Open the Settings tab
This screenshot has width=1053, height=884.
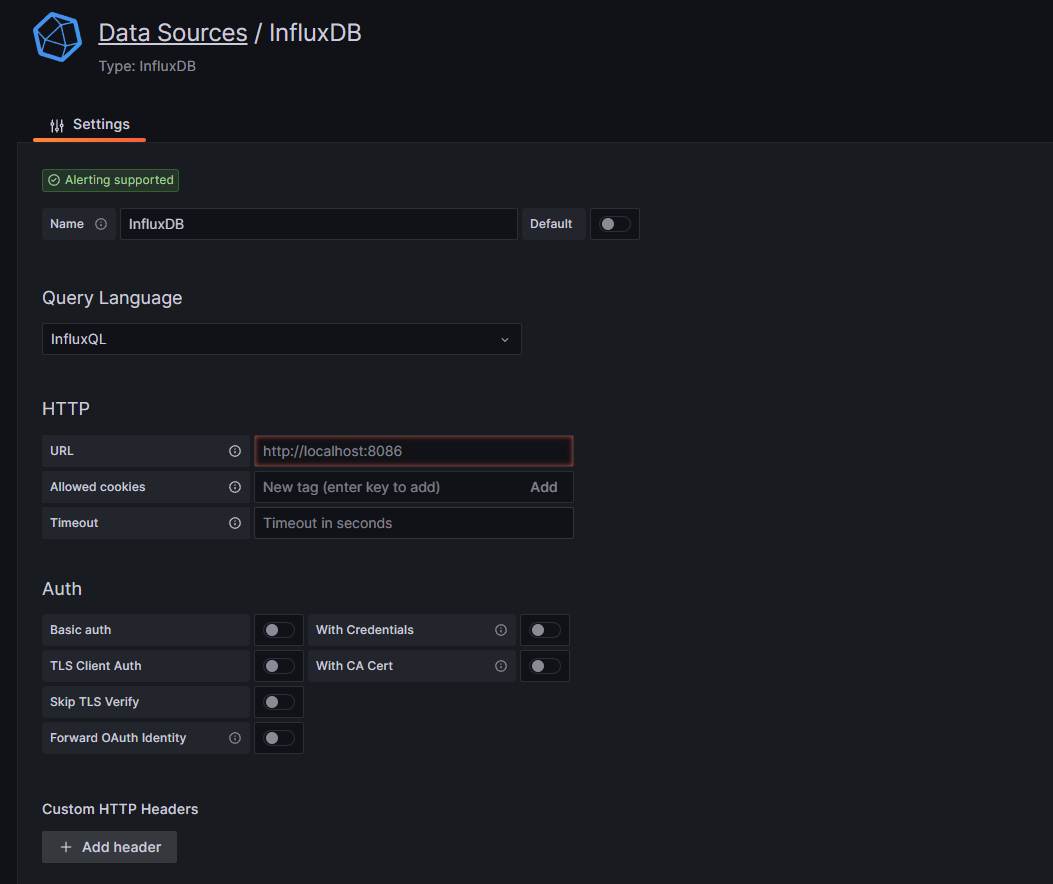(x=90, y=125)
